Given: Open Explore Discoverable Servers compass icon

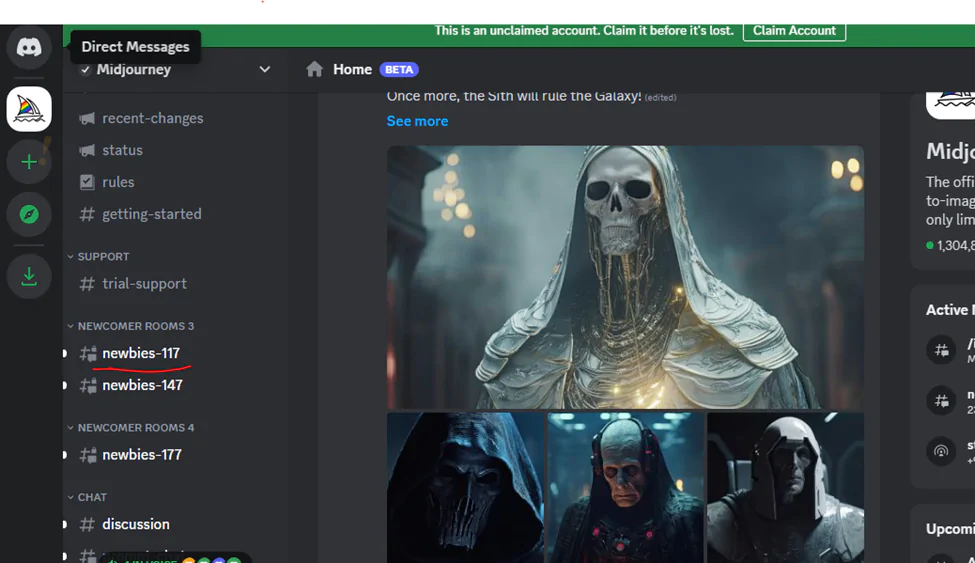Looking at the screenshot, I should click(x=29, y=215).
